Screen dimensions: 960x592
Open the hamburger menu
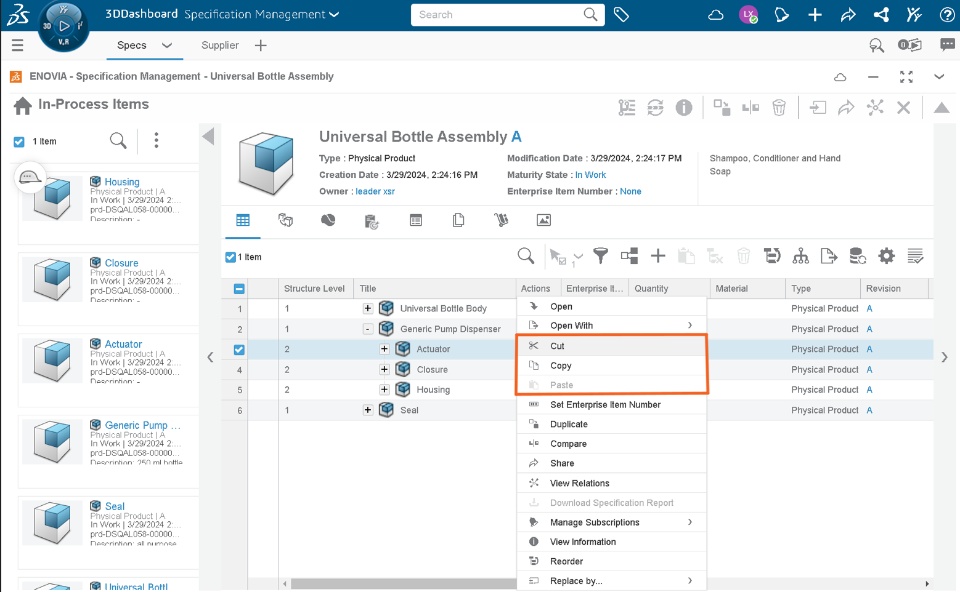tap(17, 45)
